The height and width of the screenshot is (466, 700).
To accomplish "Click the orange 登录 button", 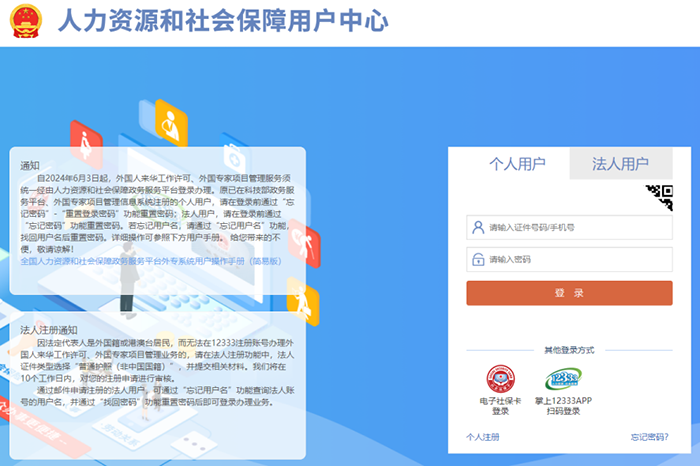I will coord(569,293).
